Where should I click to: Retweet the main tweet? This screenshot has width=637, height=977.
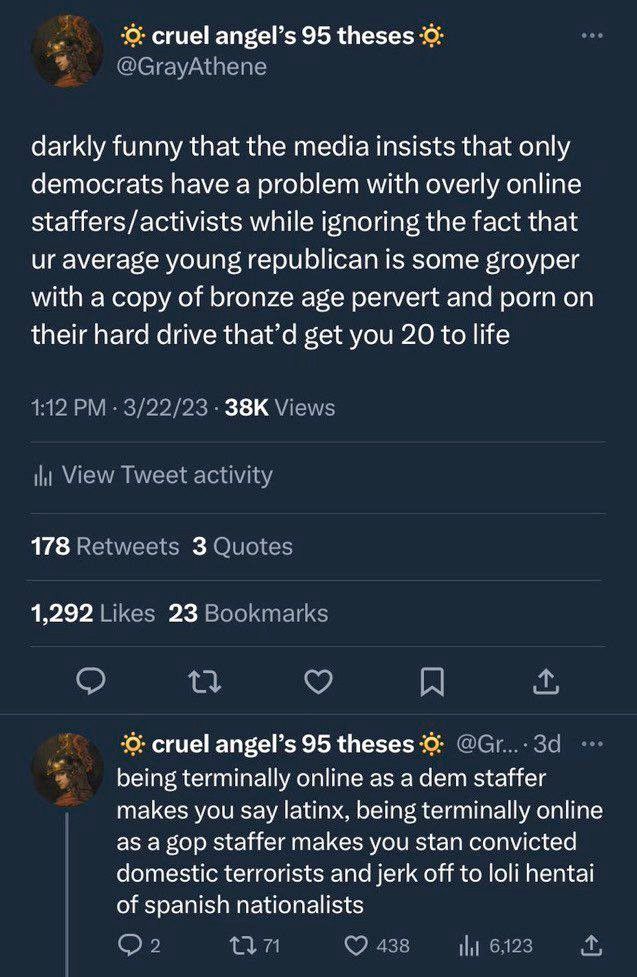tap(206, 681)
